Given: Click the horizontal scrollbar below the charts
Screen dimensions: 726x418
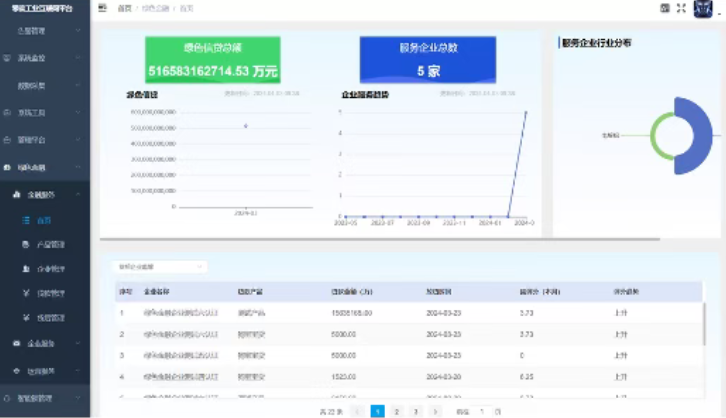Looking at the screenshot, I should 380,239.
